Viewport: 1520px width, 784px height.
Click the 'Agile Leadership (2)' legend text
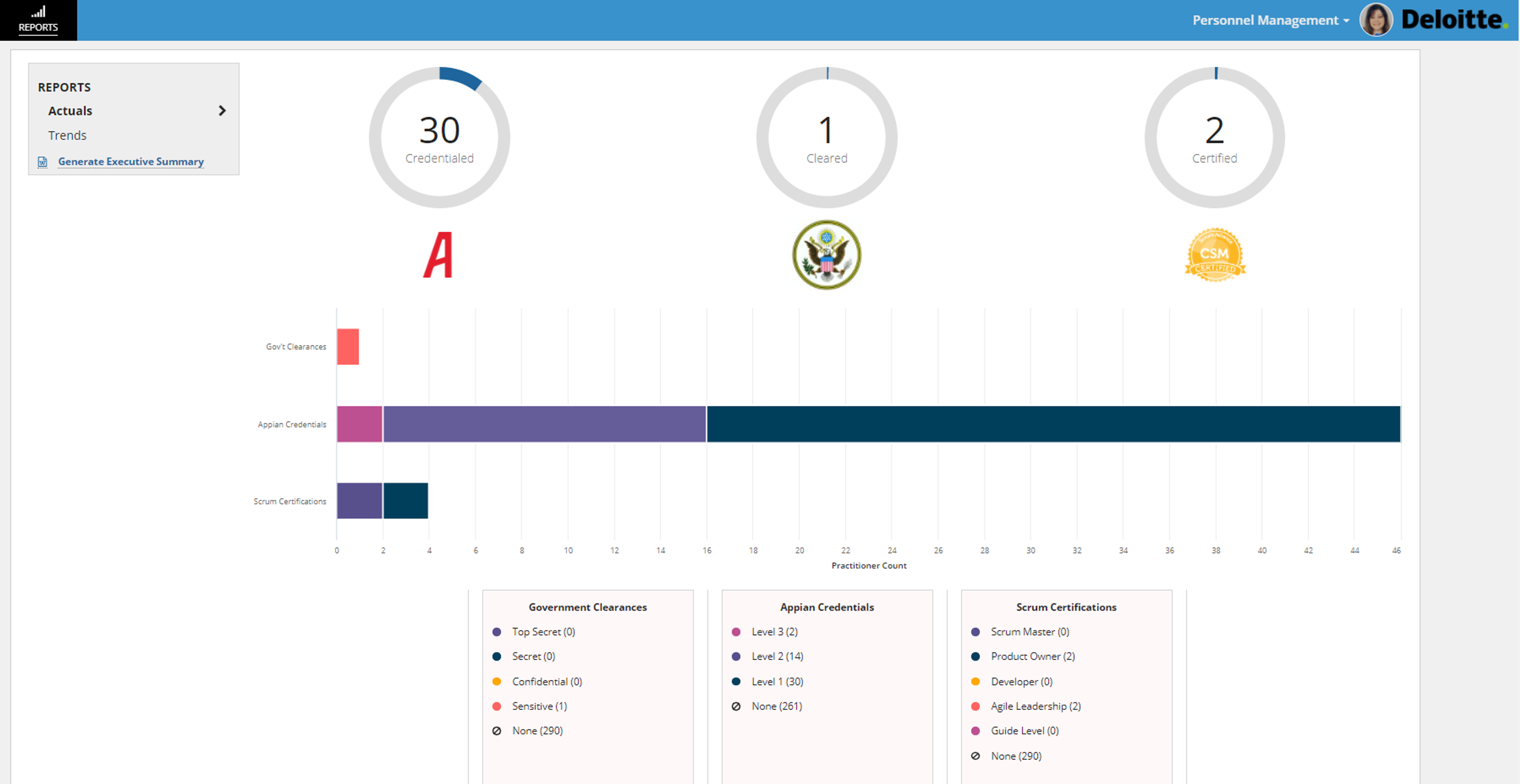(x=1035, y=706)
